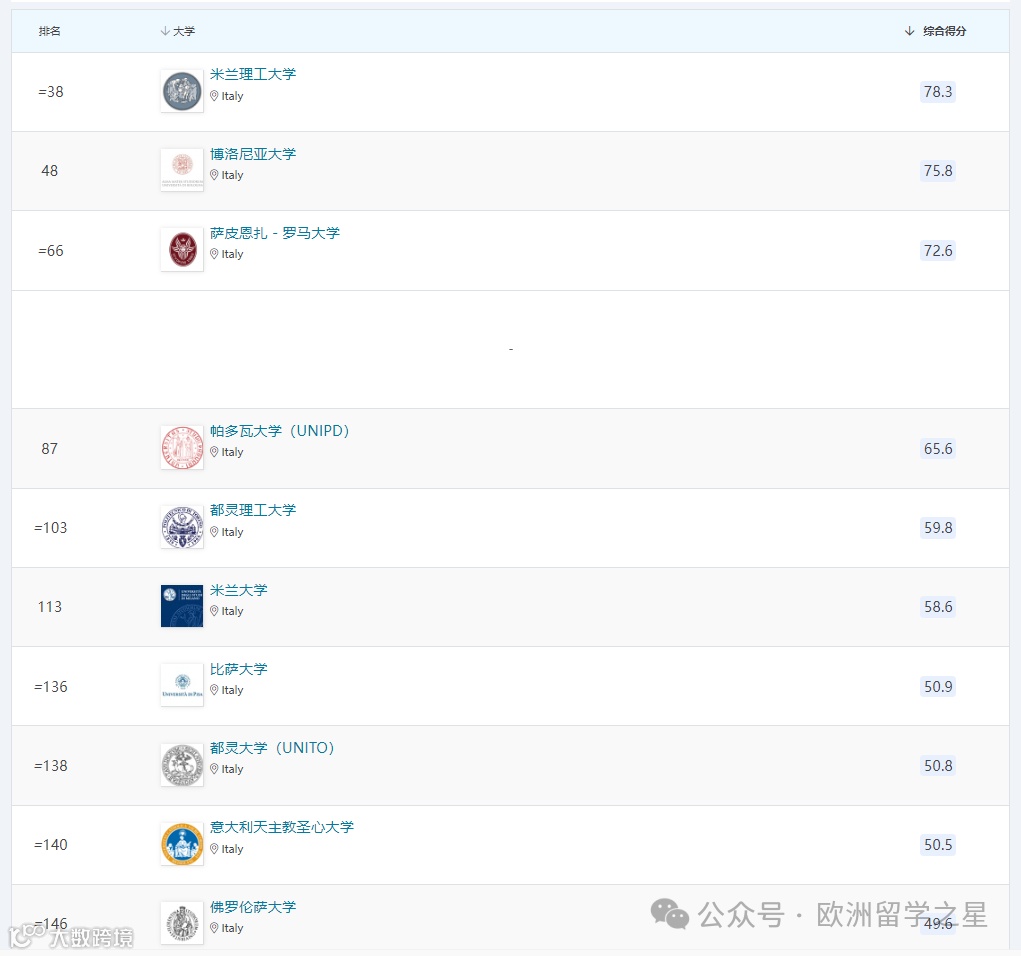Open the 佛罗伦萨大学 link
Image resolution: width=1021 pixels, height=956 pixels.
tap(253, 907)
